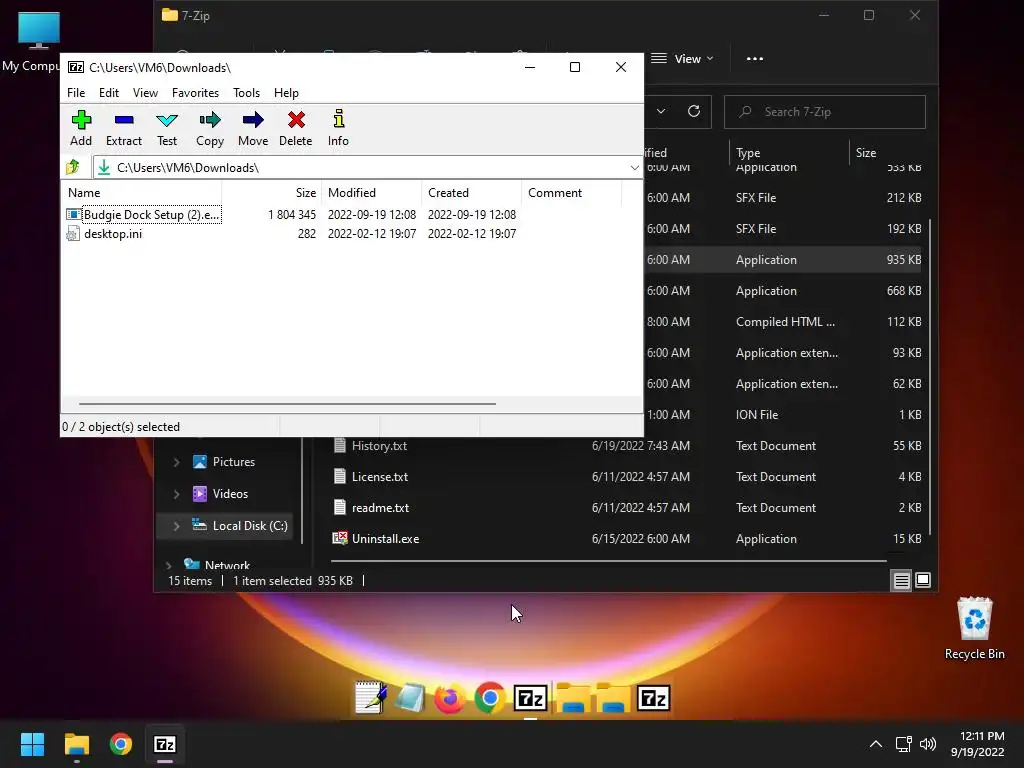Click the Explorer vertical scrollbar
Screen dimensions: 1024x768
click(931, 377)
